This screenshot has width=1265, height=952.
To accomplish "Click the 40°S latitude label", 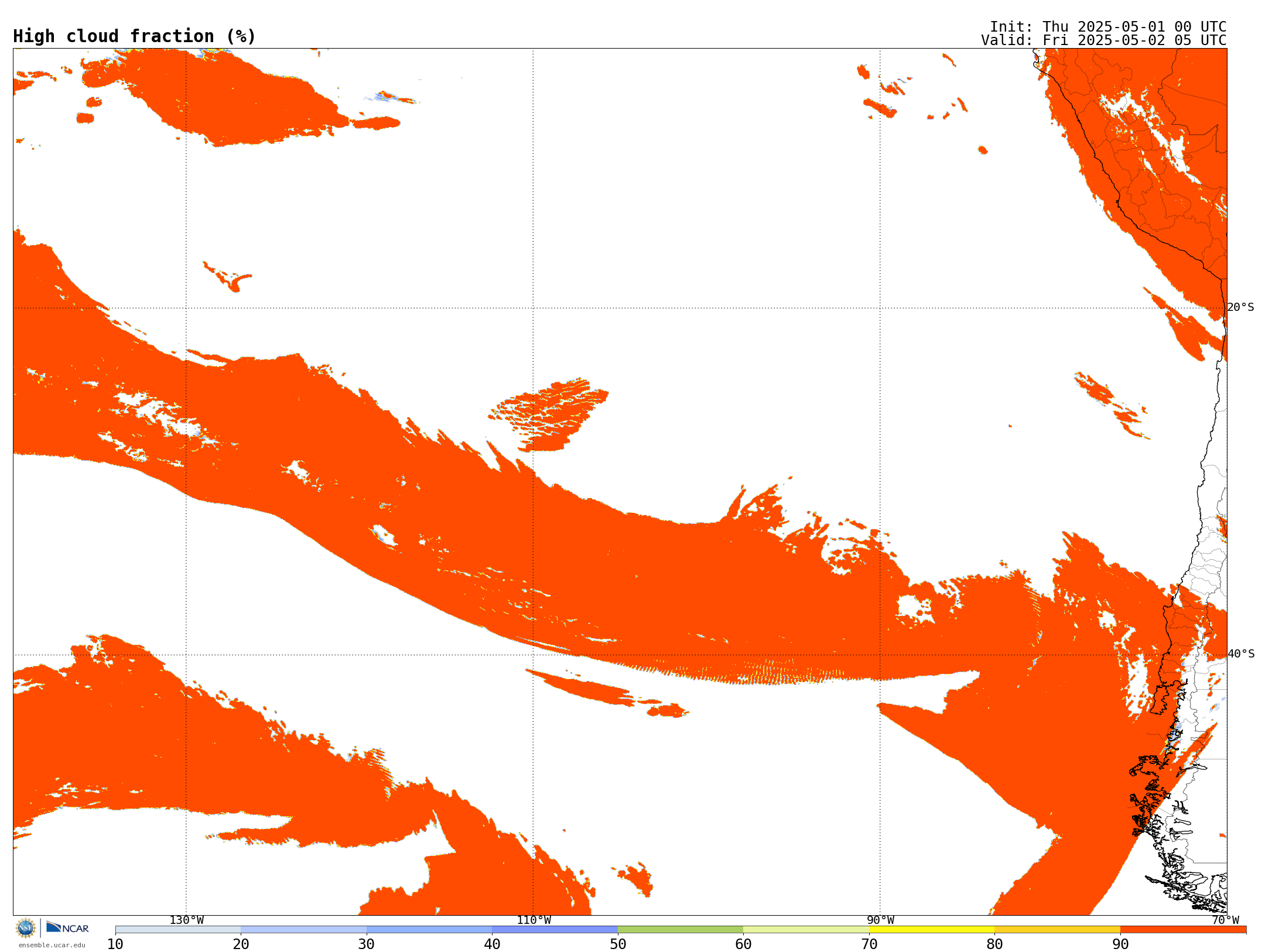I will (x=1241, y=654).
